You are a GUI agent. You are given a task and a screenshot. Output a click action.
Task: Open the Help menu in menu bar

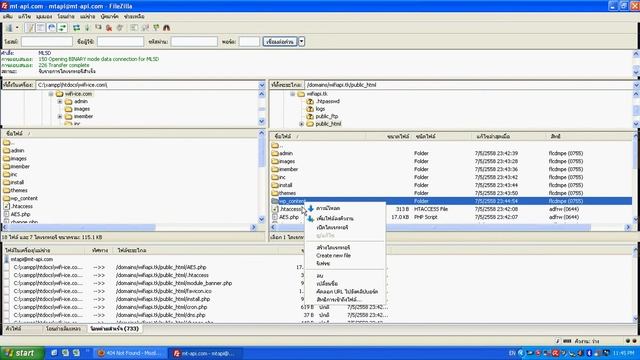click(134, 17)
